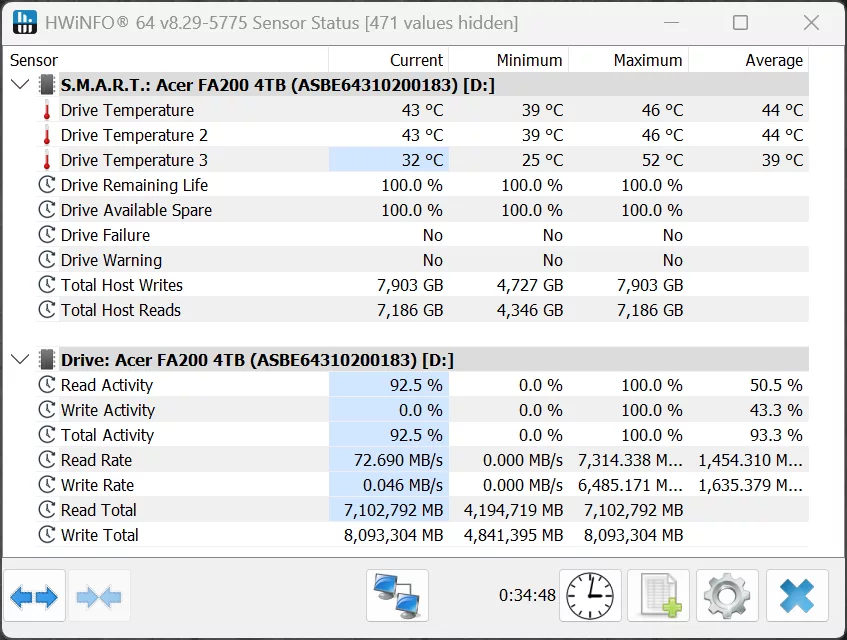Open the remote/network monitoring computers icon
The image size is (847, 640).
tap(397, 596)
